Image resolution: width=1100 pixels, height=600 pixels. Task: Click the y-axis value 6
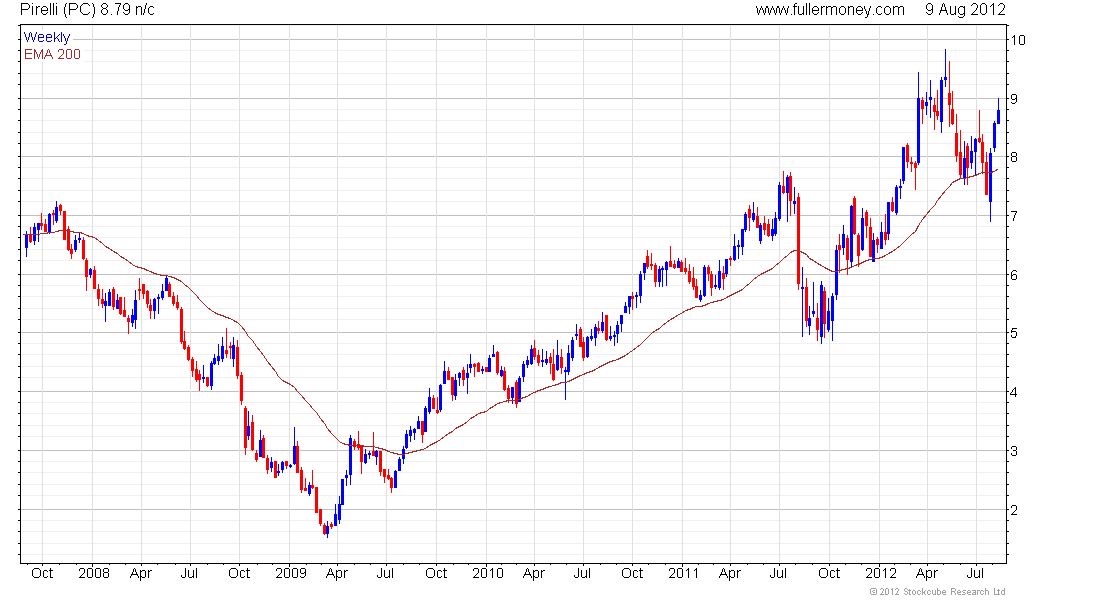tap(1014, 275)
